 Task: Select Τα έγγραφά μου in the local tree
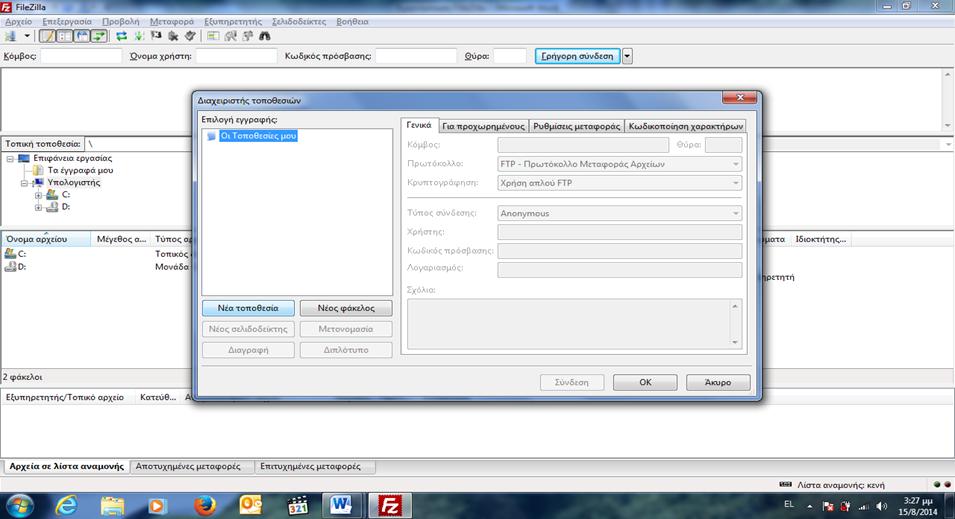[x=80, y=171]
